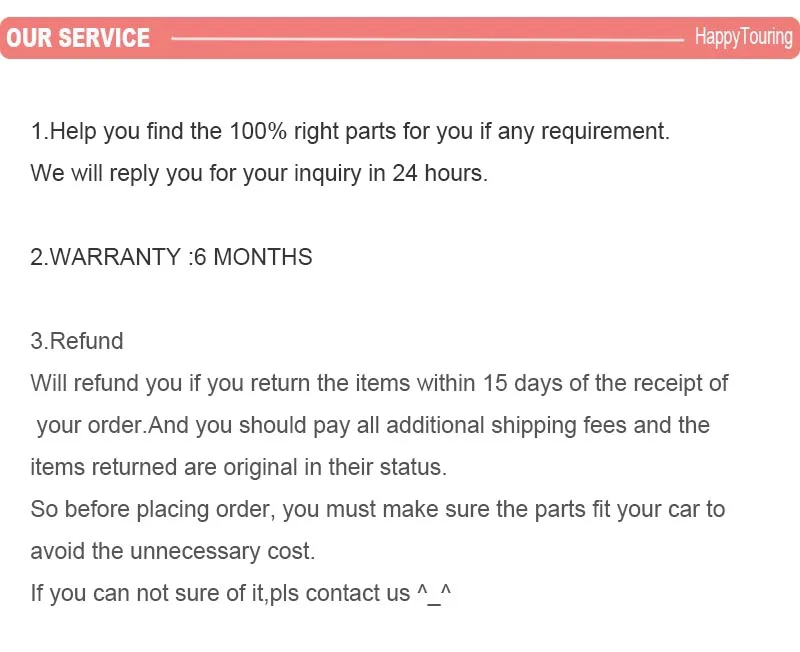Click the '3.Refund' heading
The width and height of the screenshot is (800, 652).
click(x=77, y=341)
